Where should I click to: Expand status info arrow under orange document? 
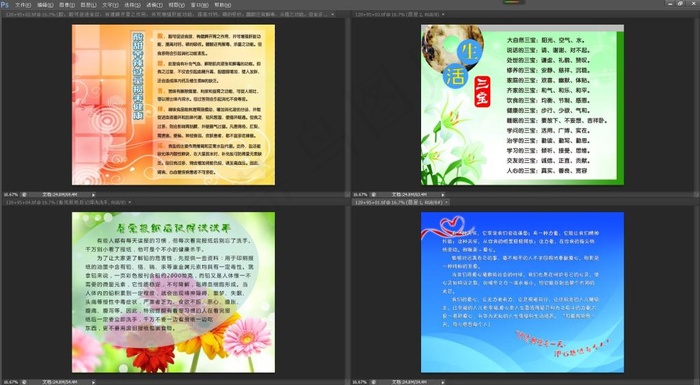93,195
